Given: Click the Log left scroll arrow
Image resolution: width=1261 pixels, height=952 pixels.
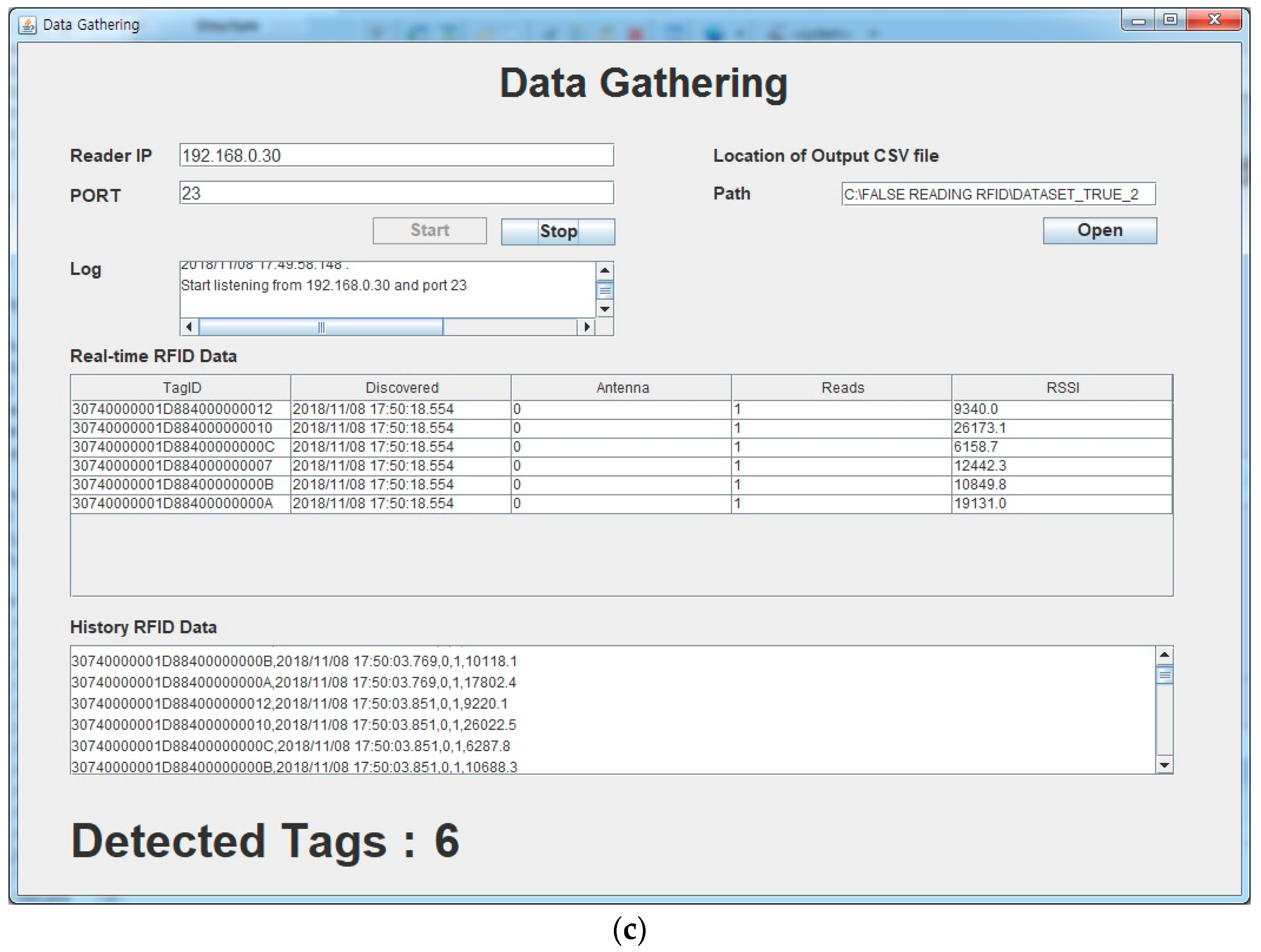Looking at the screenshot, I should (189, 327).
